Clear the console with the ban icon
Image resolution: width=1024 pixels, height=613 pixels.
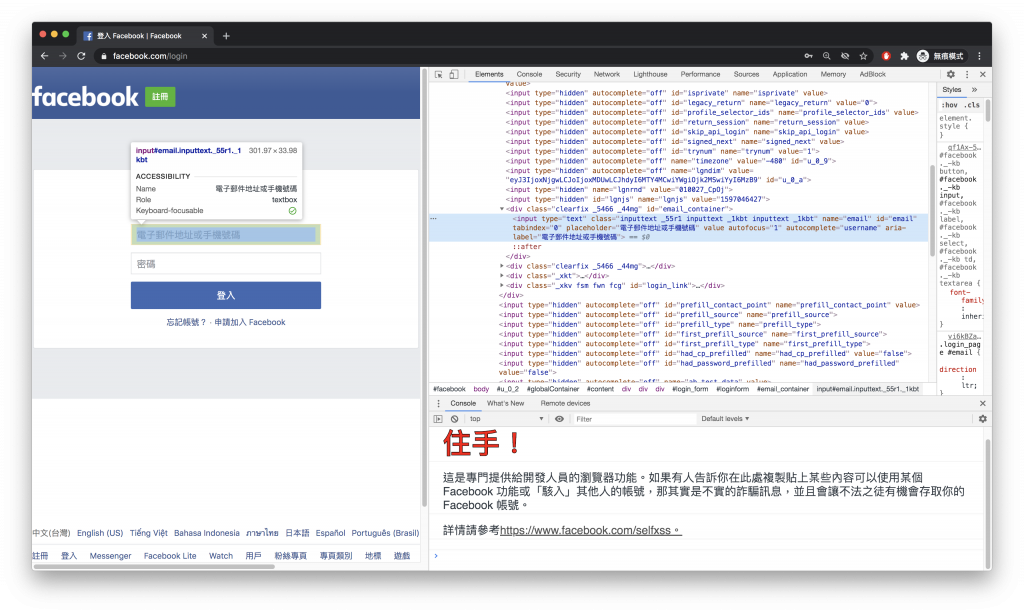pyautogui.click(x=455, y=419)
